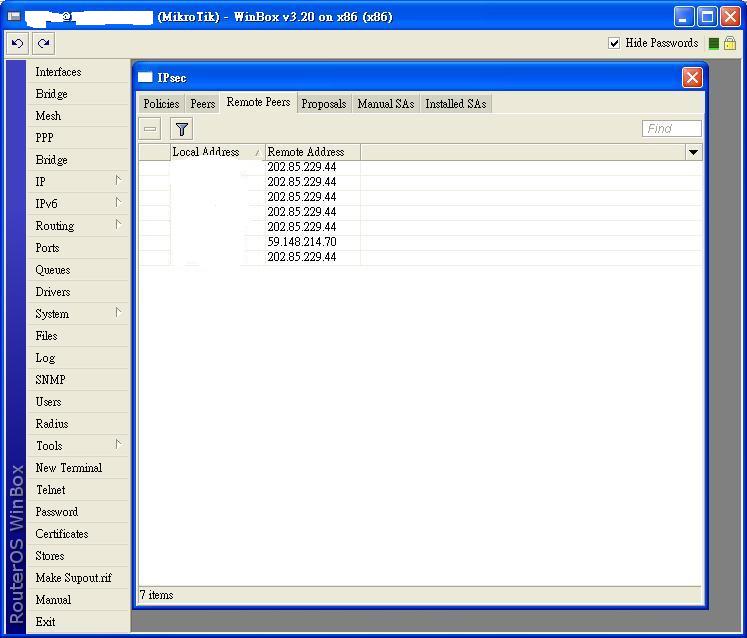Image resolution: width=747 pixels, height=638 pixels.
Task: Click Exit in the sidebar
Action: [78, 622]
